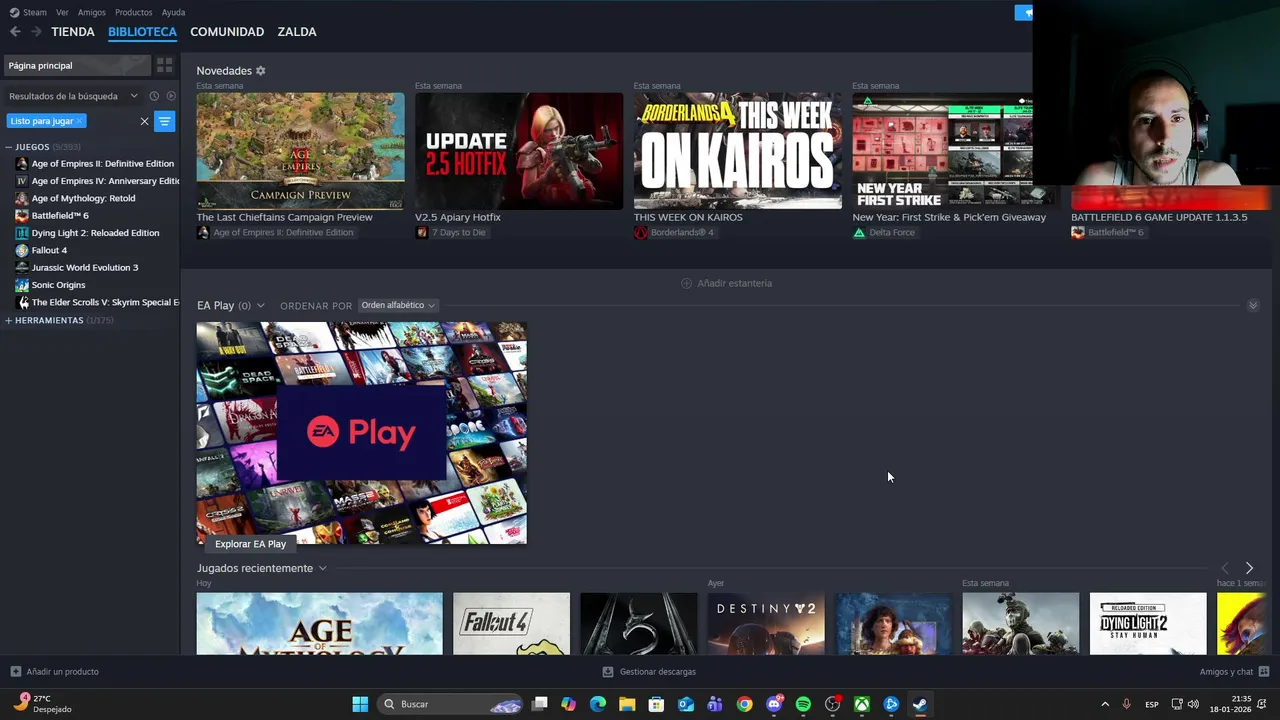Open Amigos y chat icon
Viewport: 1280px width, 720px height.
[1264, 672]
